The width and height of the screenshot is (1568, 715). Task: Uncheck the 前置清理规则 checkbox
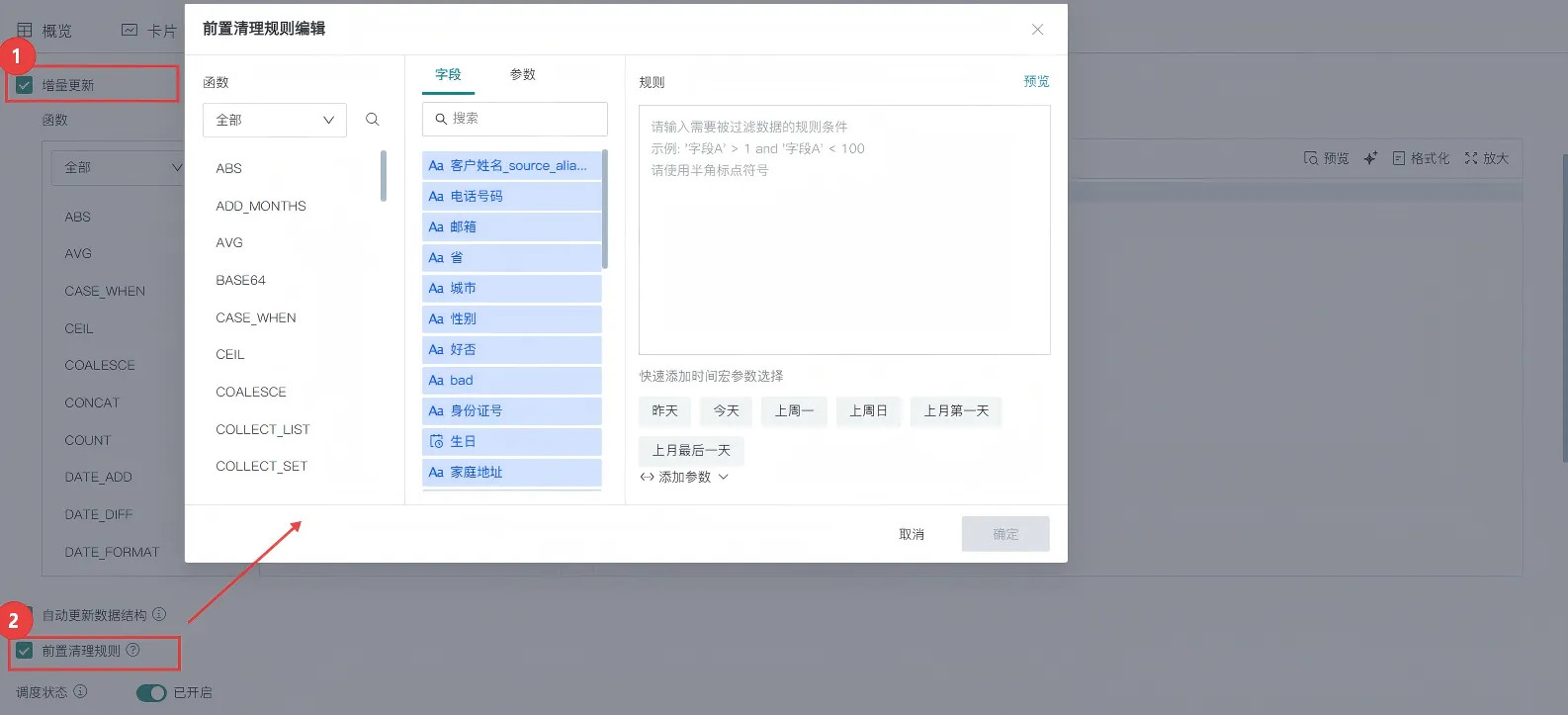click(25, 651)
